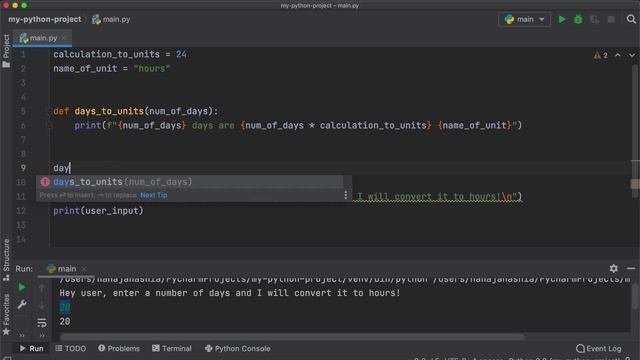Click the Run console horizontal scrollbar
Viewport: 640px width, 360px height.
(x=292, y=337)
